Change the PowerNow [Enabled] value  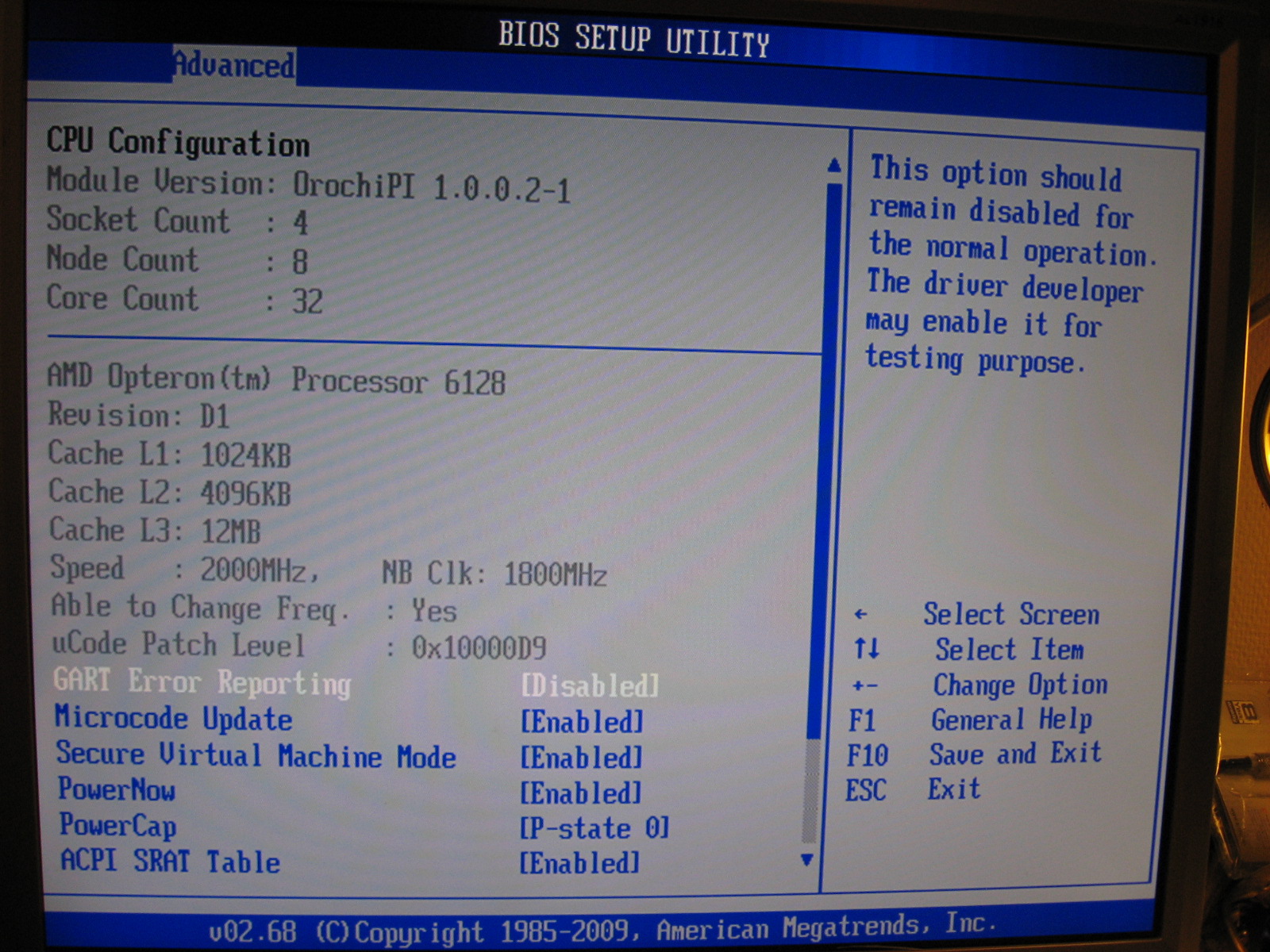coord(580,793)
